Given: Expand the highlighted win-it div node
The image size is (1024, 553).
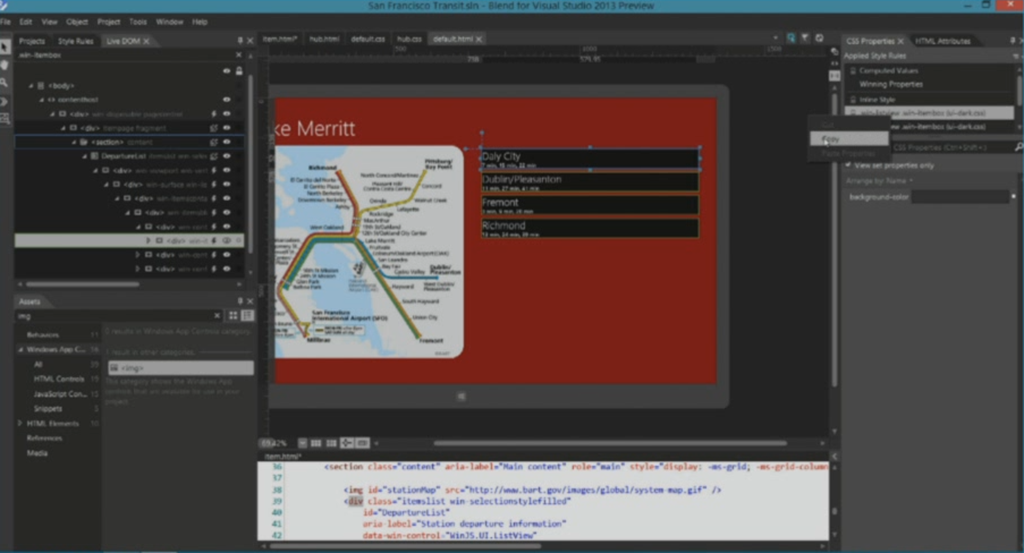Looking at the screenshot, I should point(148,241).
